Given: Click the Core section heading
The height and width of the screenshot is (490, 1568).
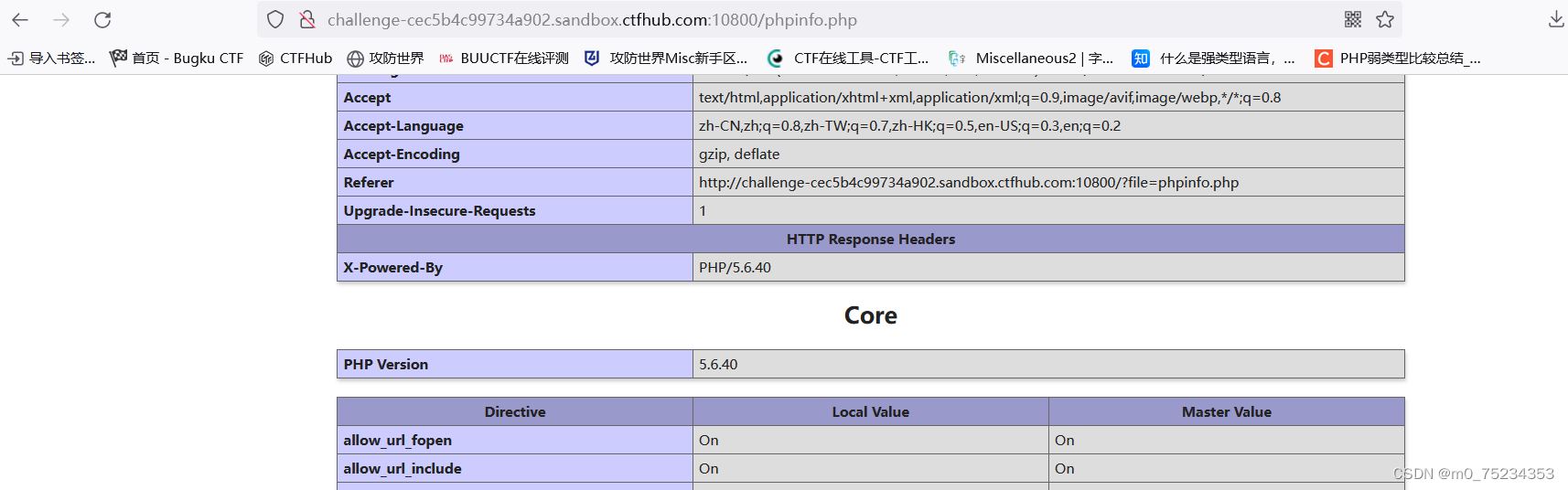Looking at the screenshot, I should (x=871, y=315).
